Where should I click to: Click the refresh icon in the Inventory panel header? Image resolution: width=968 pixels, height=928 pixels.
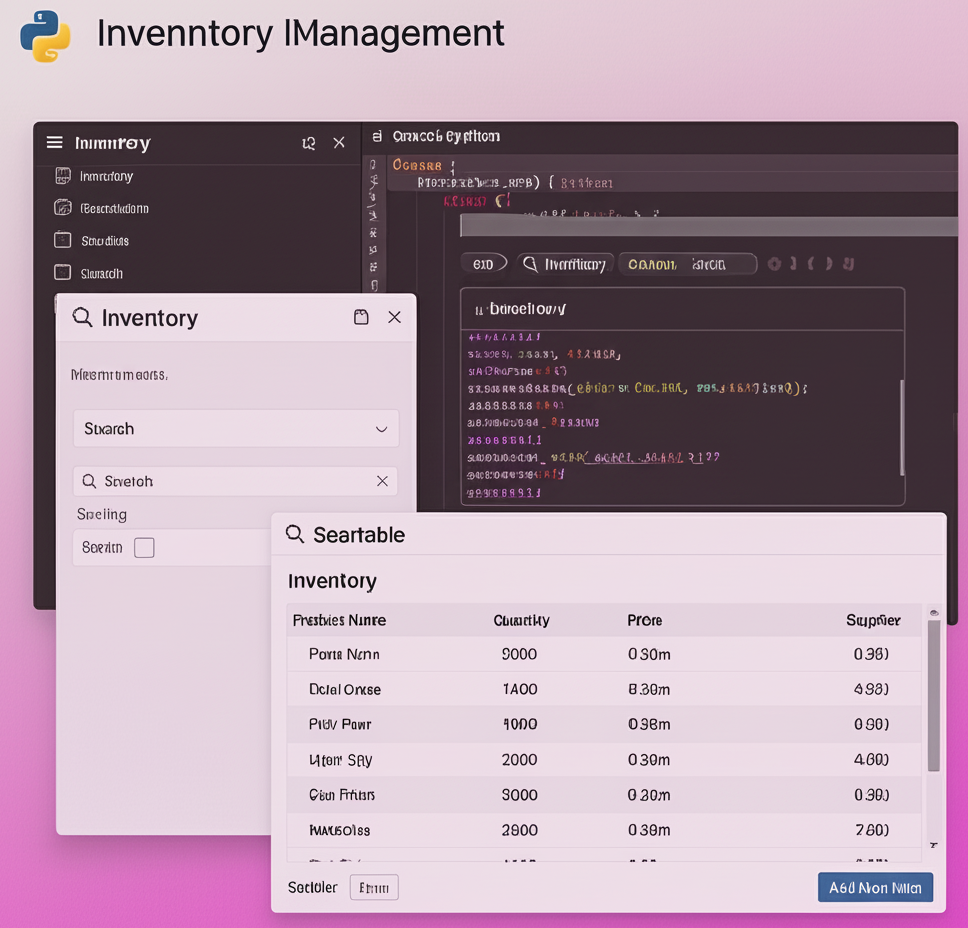click(x=309, y=142)
